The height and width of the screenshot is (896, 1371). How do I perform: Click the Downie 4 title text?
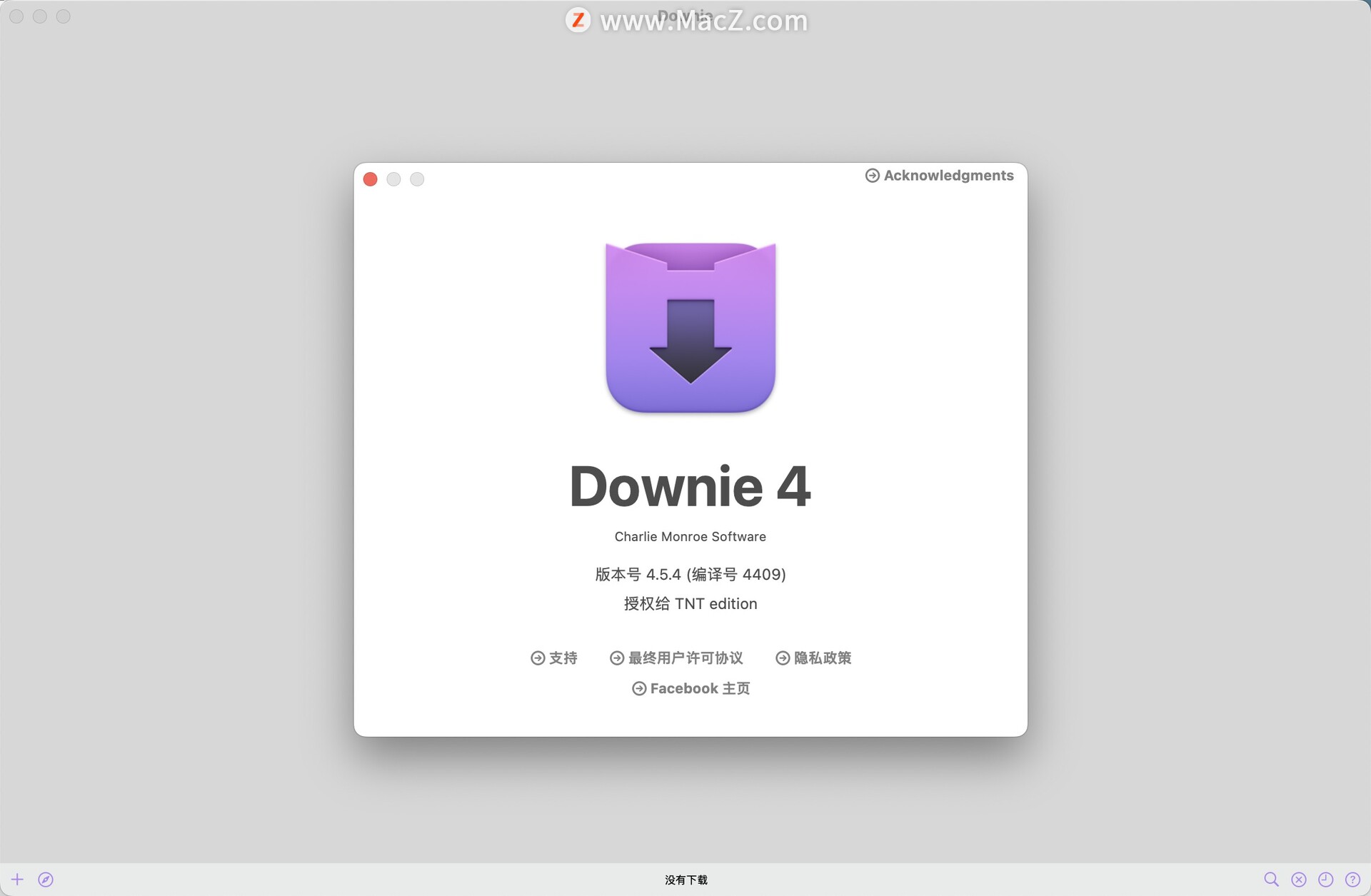tap(690, 487)
